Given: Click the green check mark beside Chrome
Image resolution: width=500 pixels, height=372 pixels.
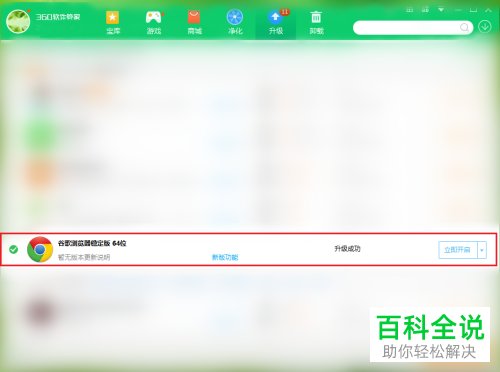Looking at the screenshot, I should [x=14, y=249].
